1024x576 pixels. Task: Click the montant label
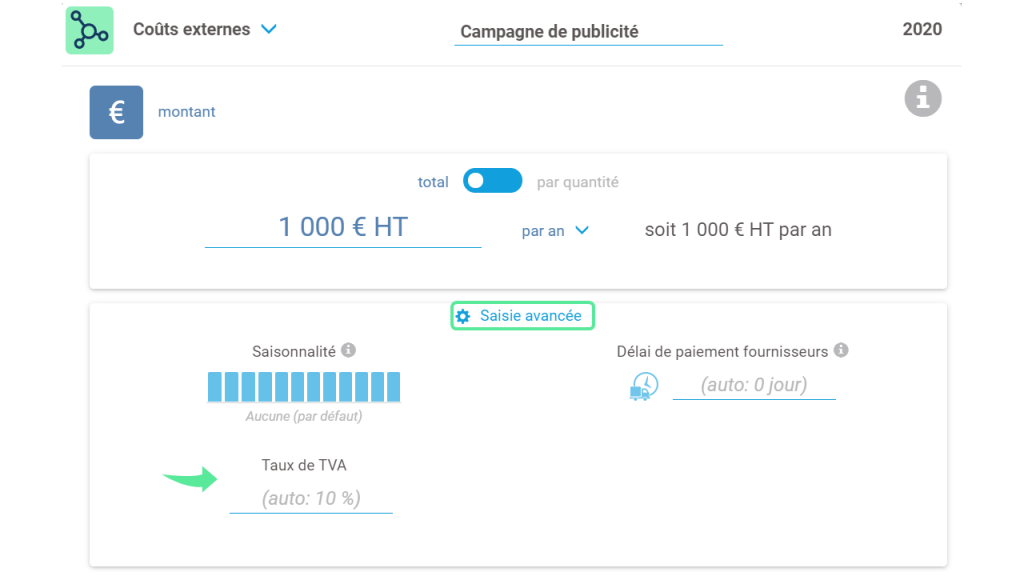pos(187,112)
